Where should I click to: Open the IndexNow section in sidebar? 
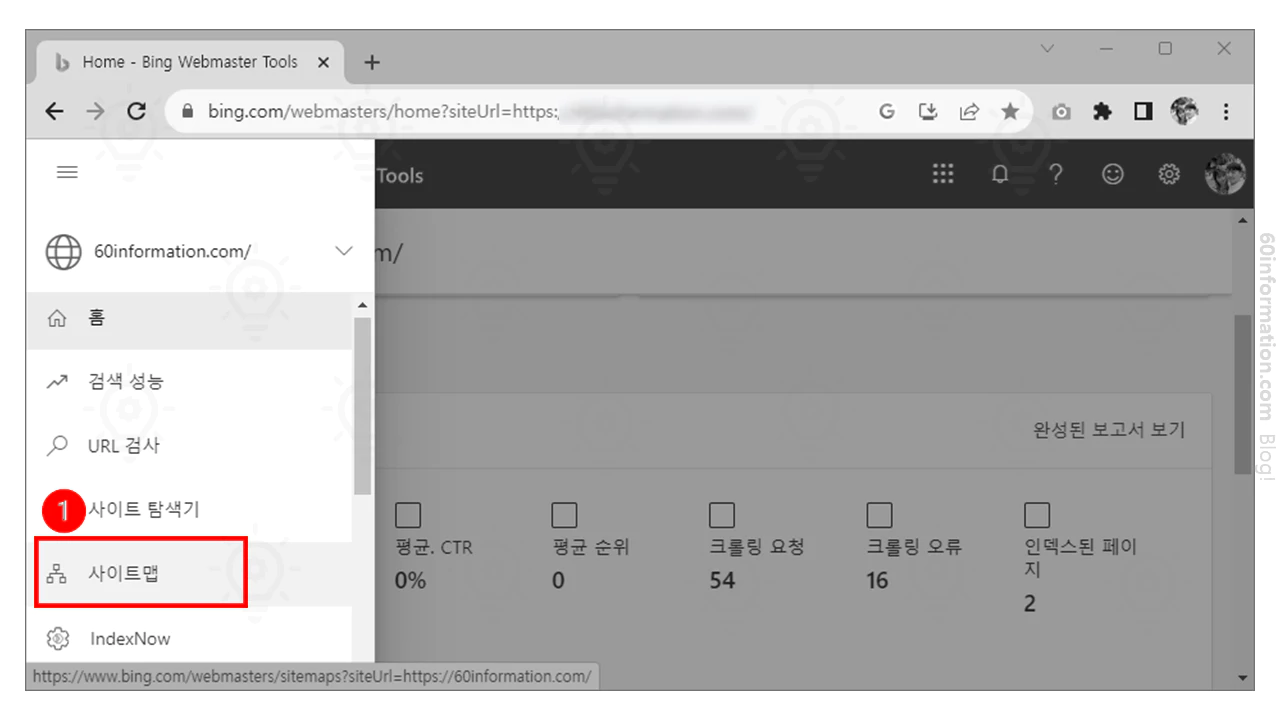131,638
